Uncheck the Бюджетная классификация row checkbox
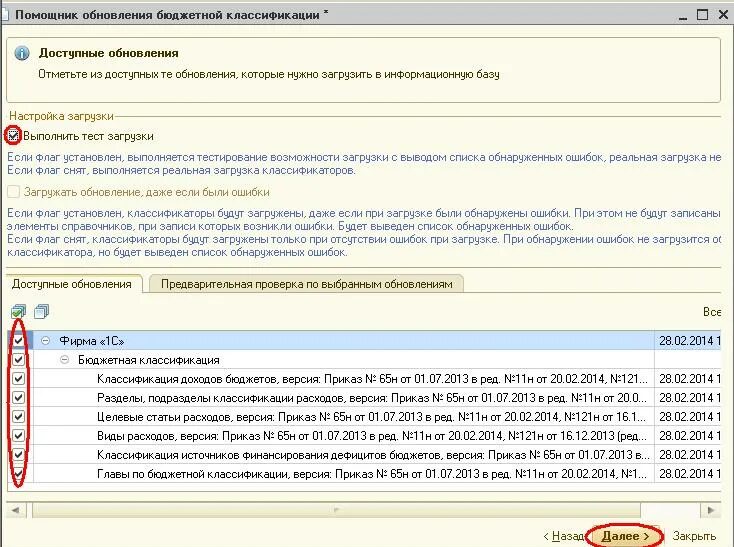Viewport: 734px width, 547px height. click(18, 360)
